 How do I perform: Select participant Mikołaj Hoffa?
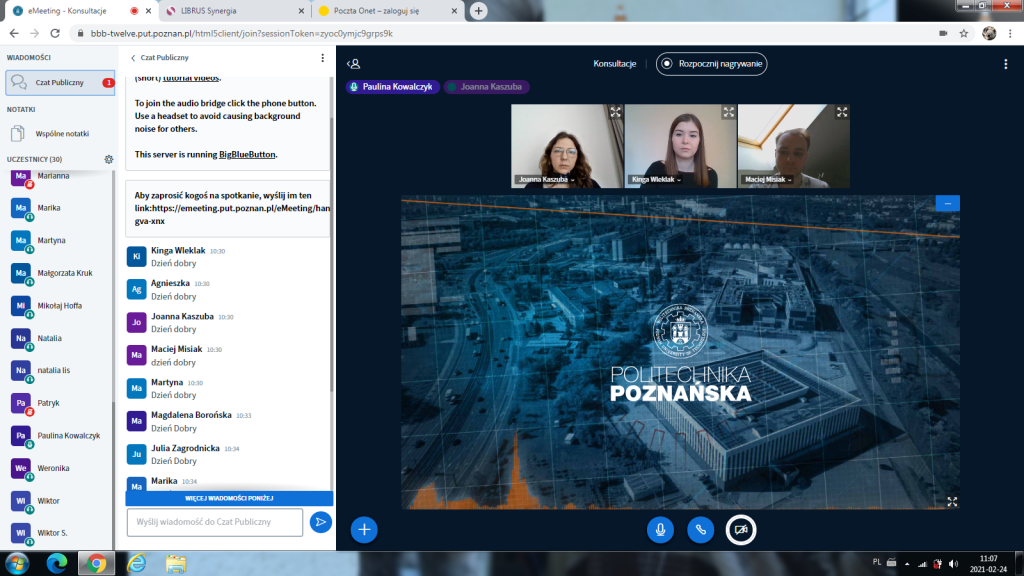(59, 306)
